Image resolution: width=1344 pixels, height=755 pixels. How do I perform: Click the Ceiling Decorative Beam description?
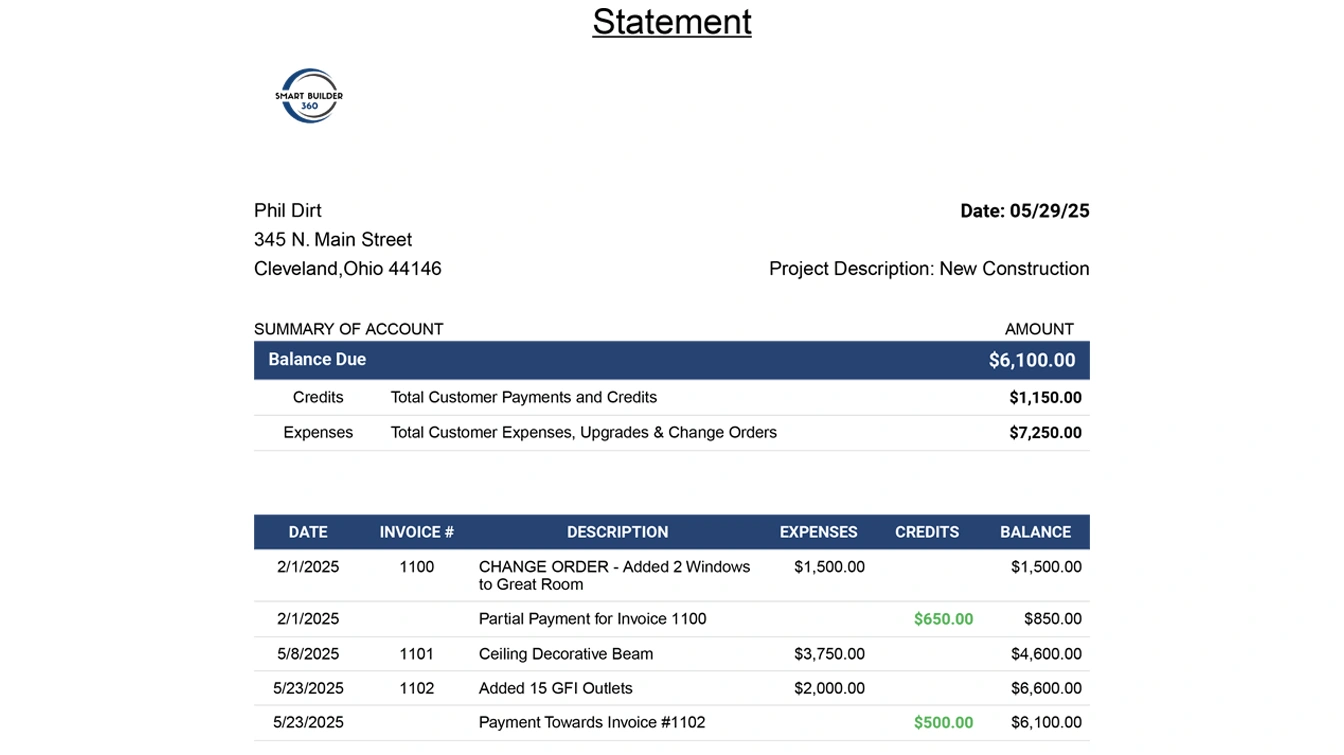tap(565, 654)
